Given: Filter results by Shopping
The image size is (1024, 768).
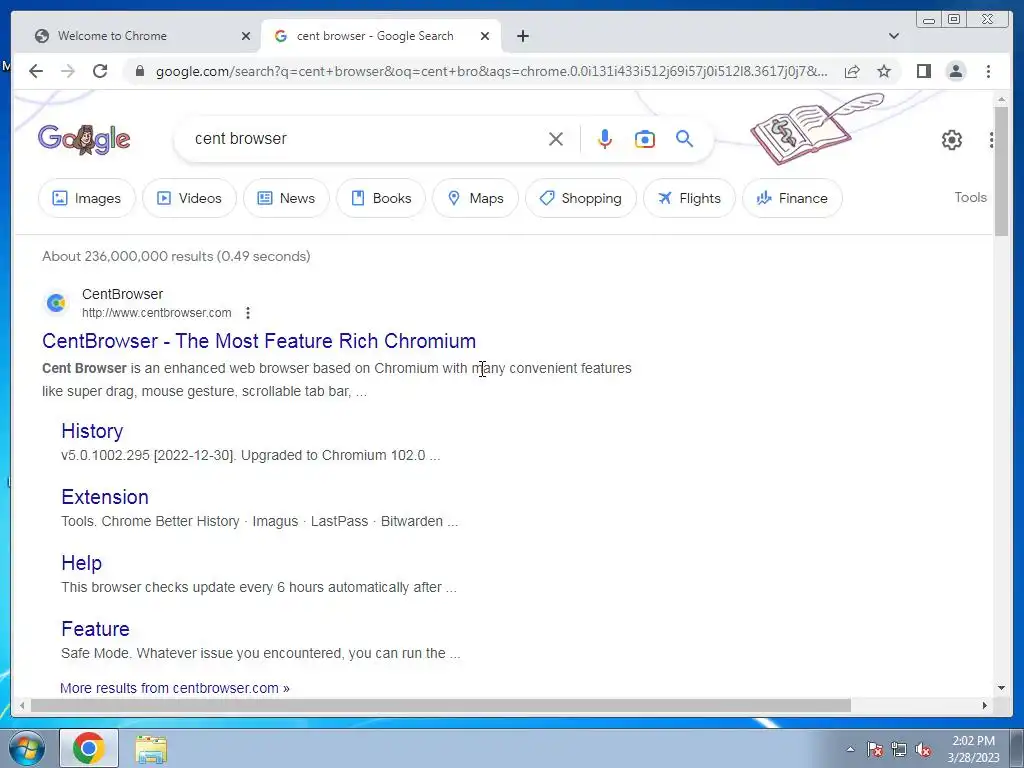Looking at the screenshot, I should pos(581,198).
